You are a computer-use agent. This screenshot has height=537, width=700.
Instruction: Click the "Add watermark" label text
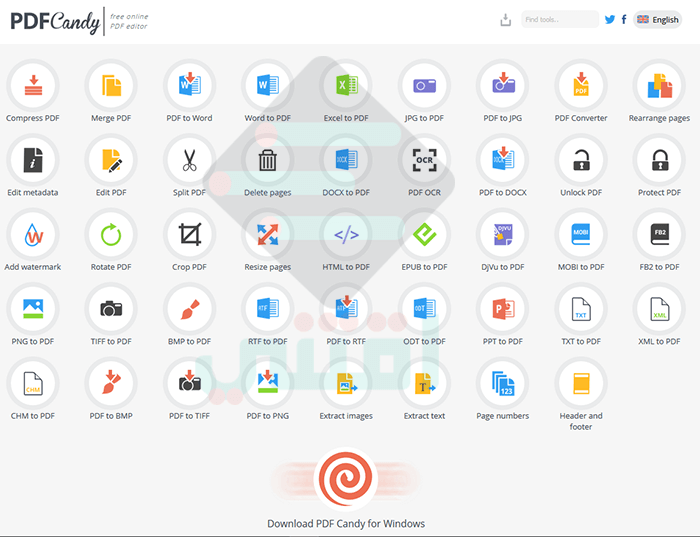(x=33, y=267)
